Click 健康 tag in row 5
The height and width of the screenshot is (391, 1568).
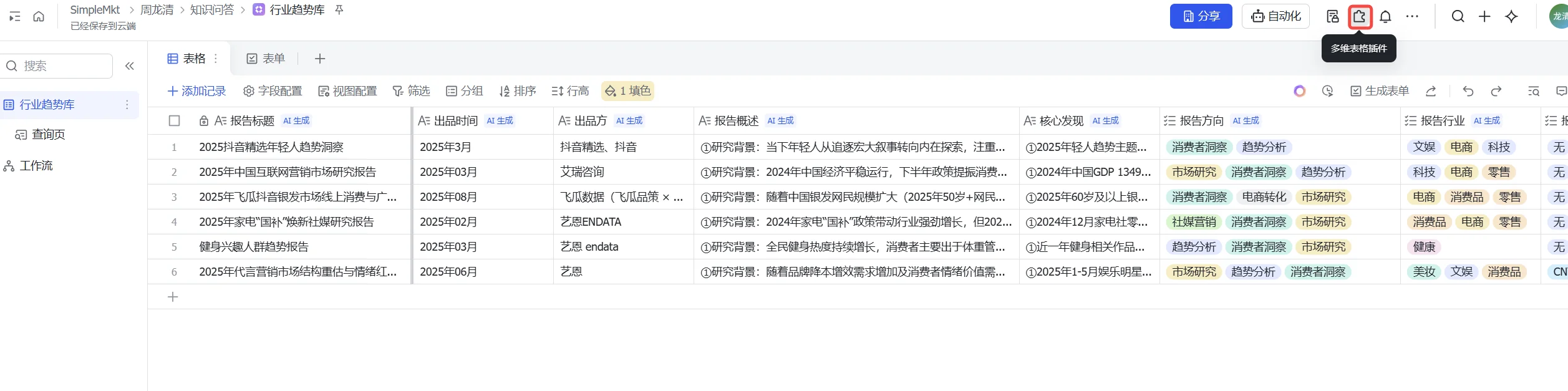(1424, 247)
